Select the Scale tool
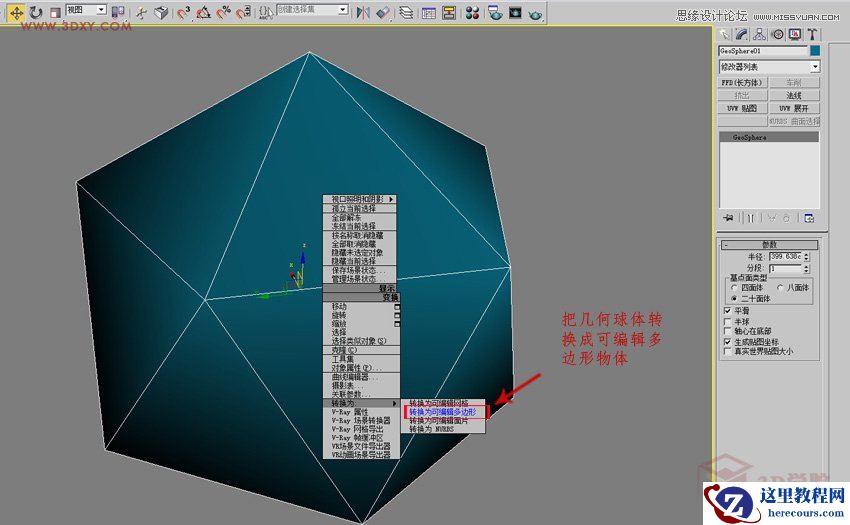Image resolution: width=850 pixels, height=525 pixels. (x=55, y=12)
